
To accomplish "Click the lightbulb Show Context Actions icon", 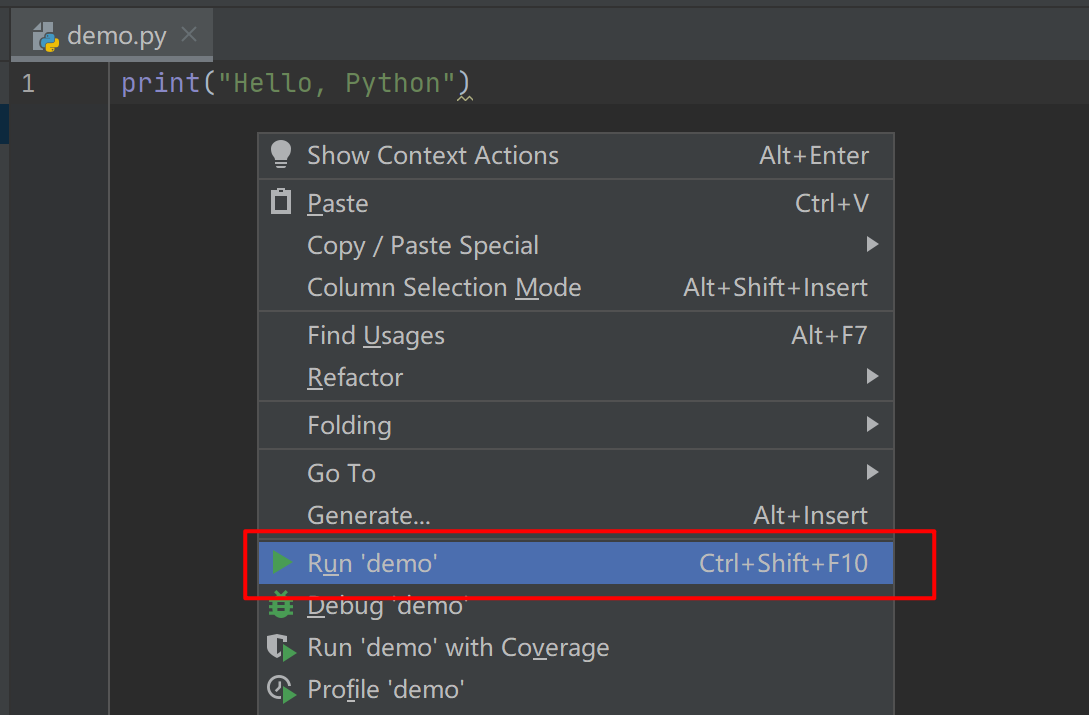I will coord(281,155).
